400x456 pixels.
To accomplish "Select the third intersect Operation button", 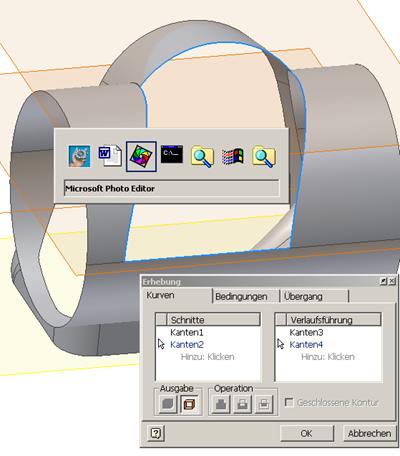I will [264, 404].
